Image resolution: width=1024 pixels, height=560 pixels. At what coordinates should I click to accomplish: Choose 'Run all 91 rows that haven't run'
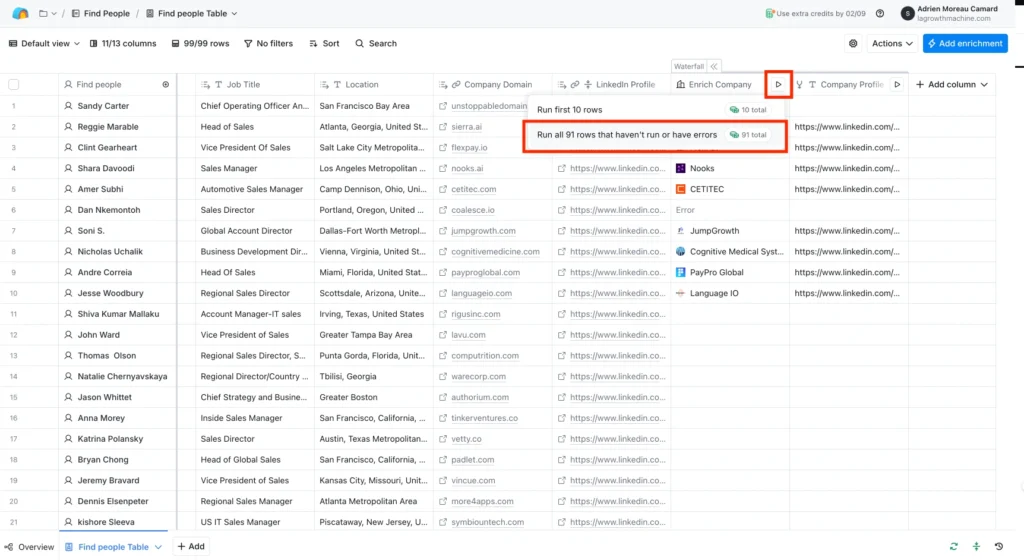pyautogui.click(x=627, y=134)
